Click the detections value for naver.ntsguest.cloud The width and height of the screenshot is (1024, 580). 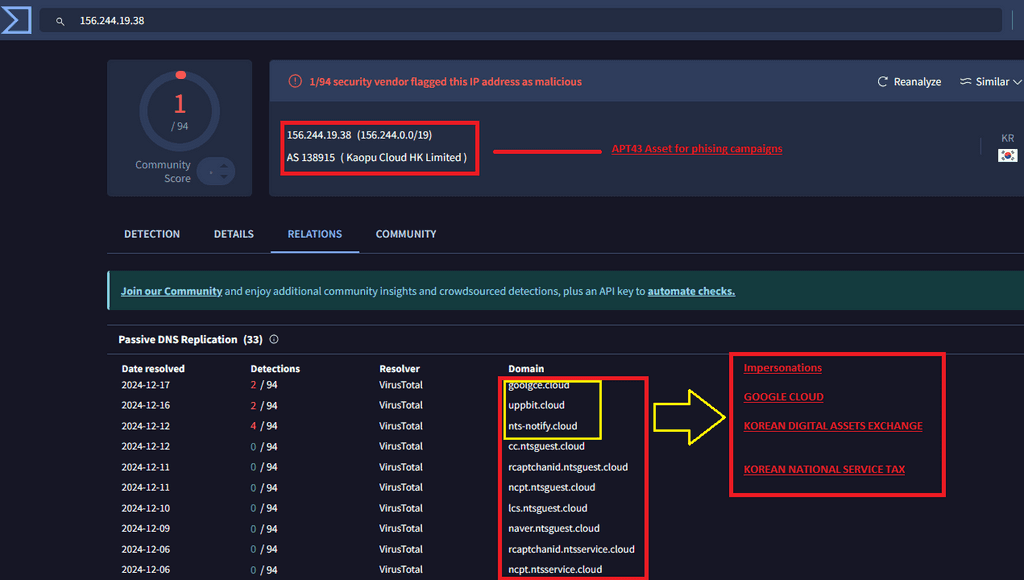pos(264,528)
